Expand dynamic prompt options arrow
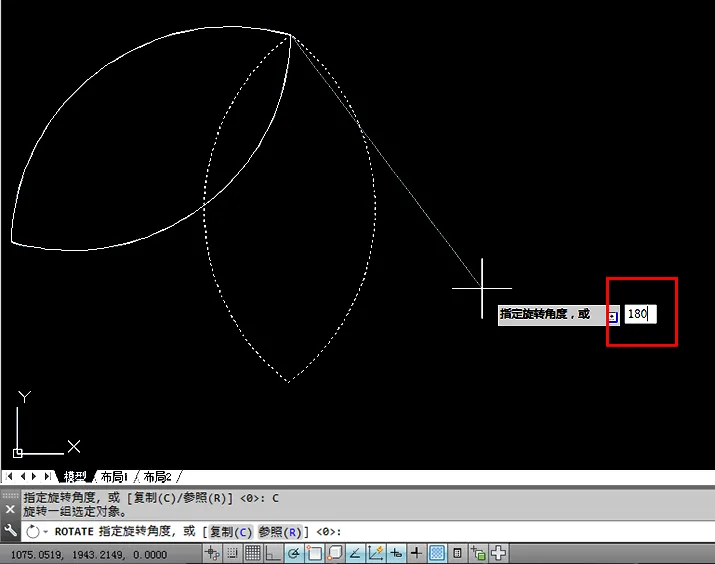 tap(612, 316)
